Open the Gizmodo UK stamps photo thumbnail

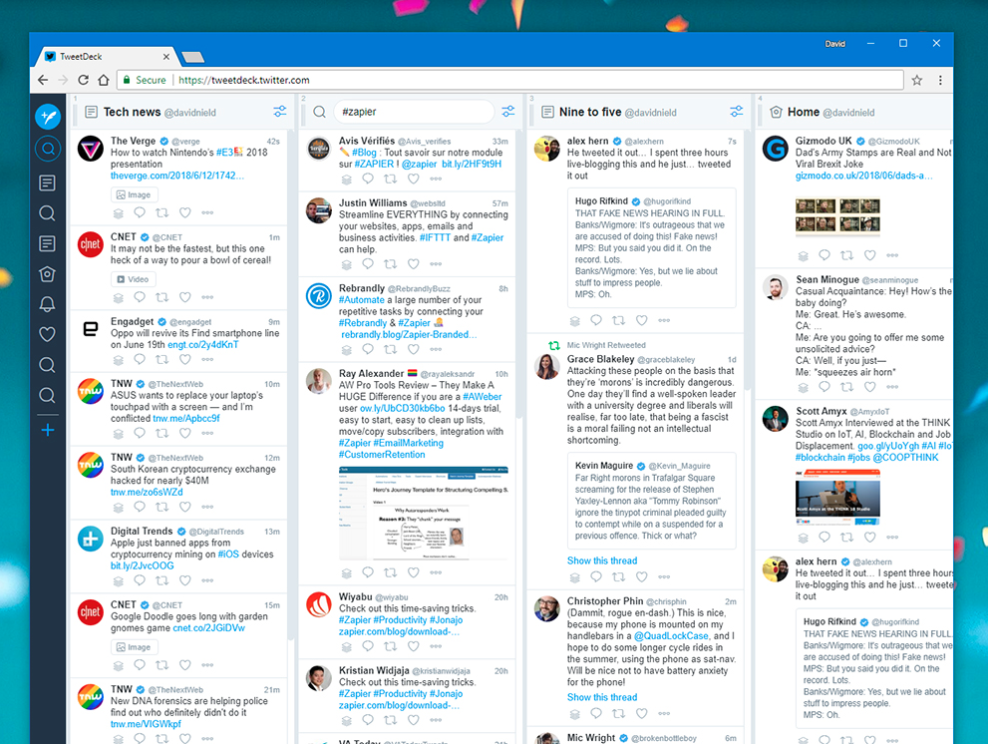tap(837, 216)
